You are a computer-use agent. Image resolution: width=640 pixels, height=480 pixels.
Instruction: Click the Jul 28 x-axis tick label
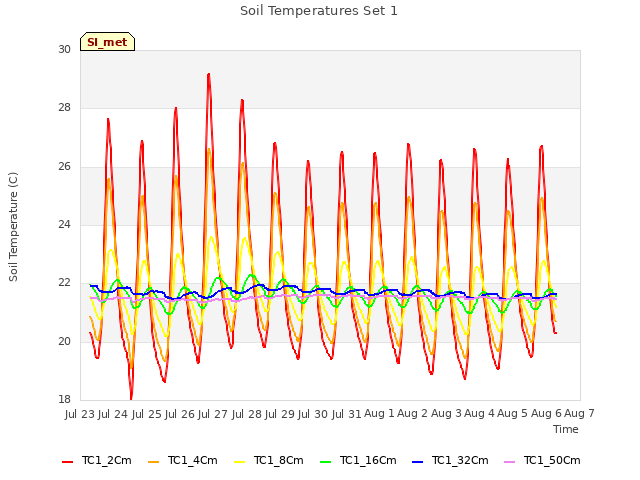[x=247, y=414]
